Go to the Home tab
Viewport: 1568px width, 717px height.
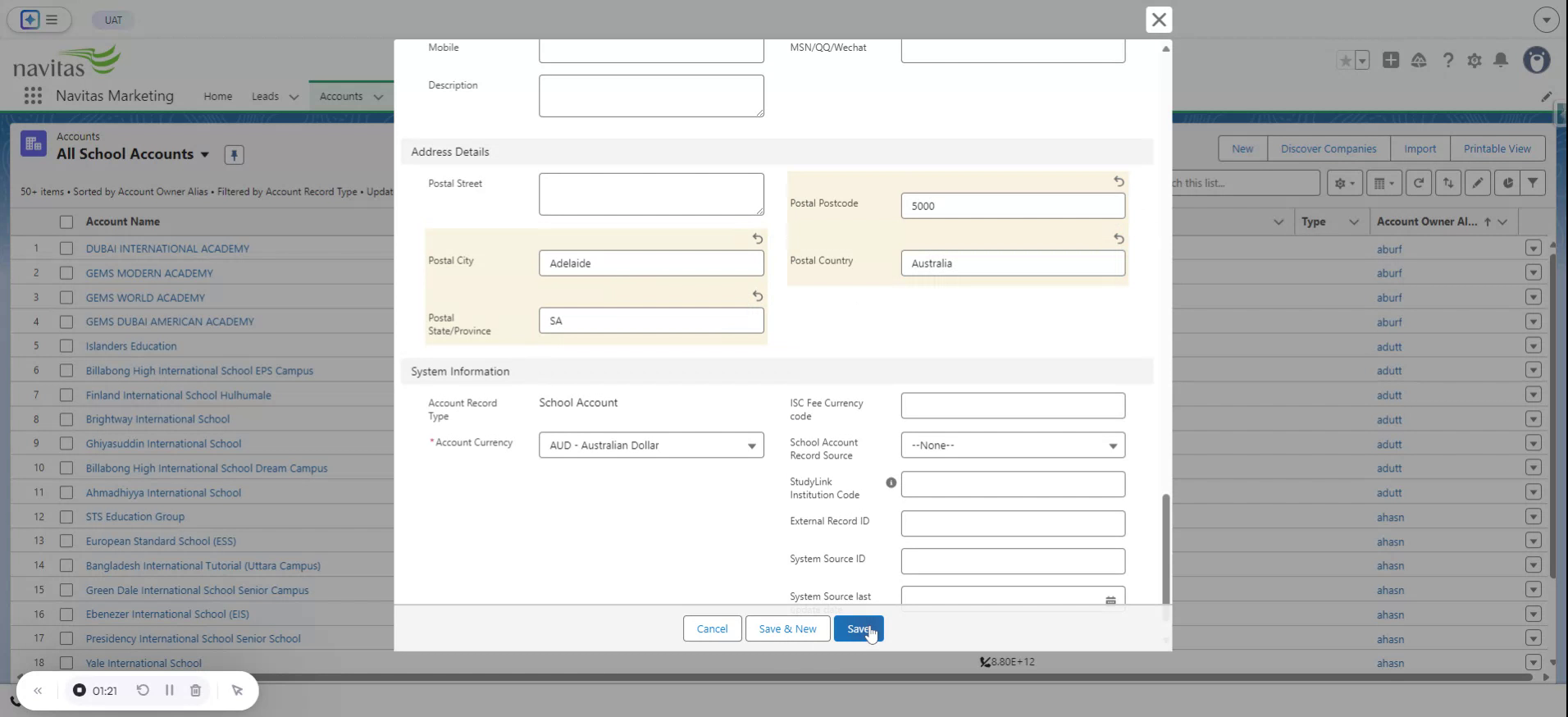pos(217,96)
